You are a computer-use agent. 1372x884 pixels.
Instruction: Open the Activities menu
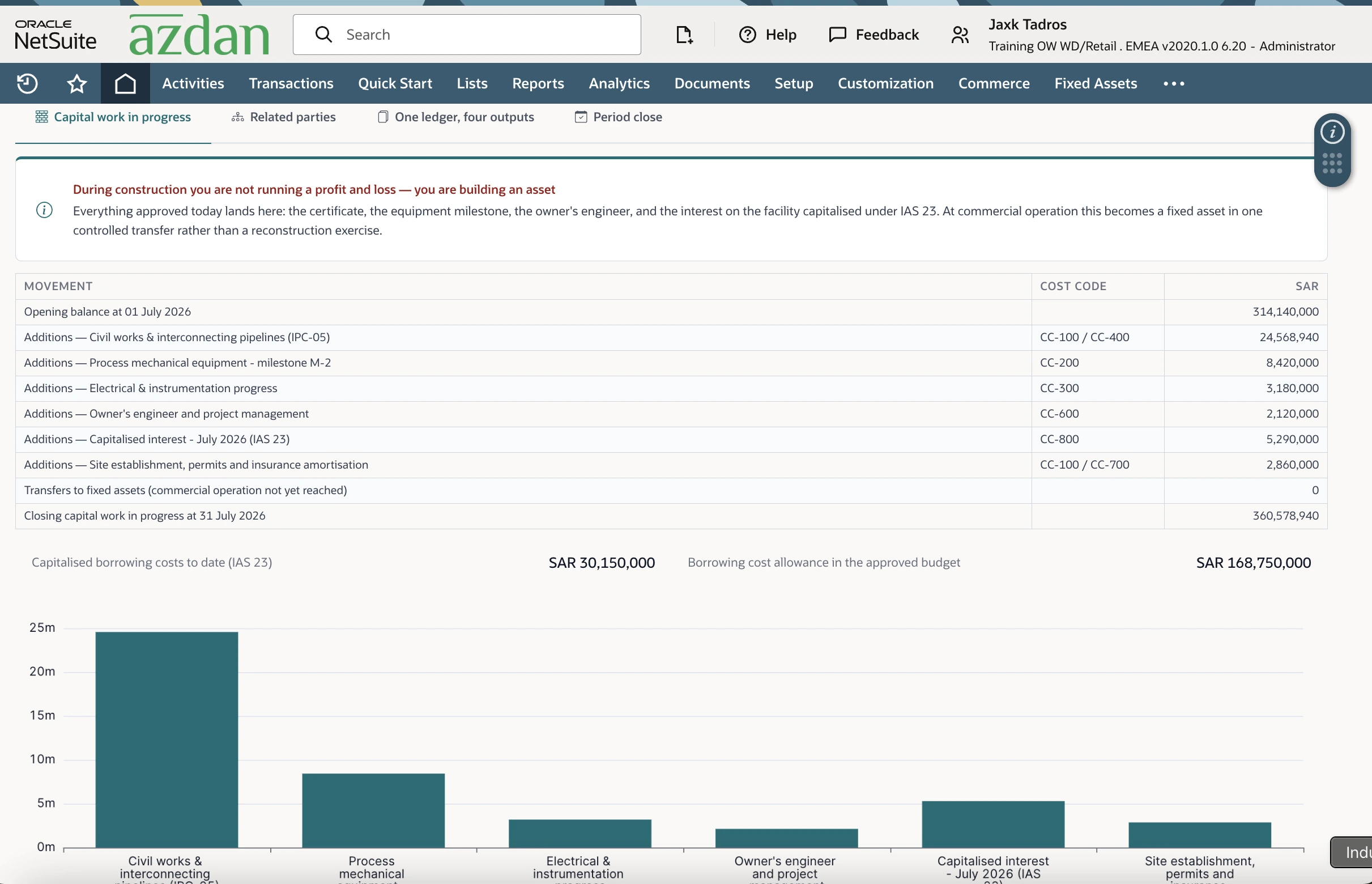[193, 83]
